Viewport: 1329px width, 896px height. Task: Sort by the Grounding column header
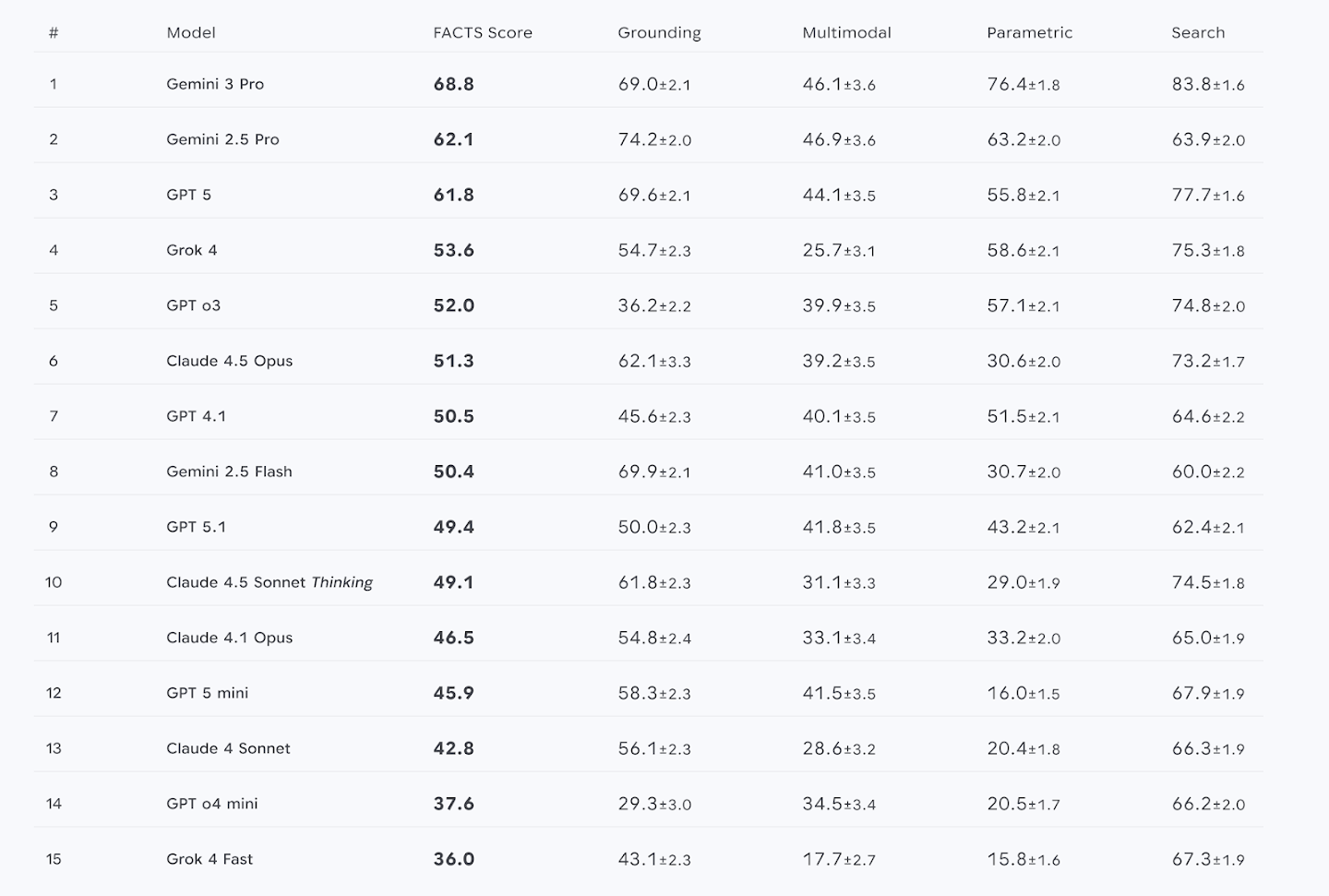[659, 32]
